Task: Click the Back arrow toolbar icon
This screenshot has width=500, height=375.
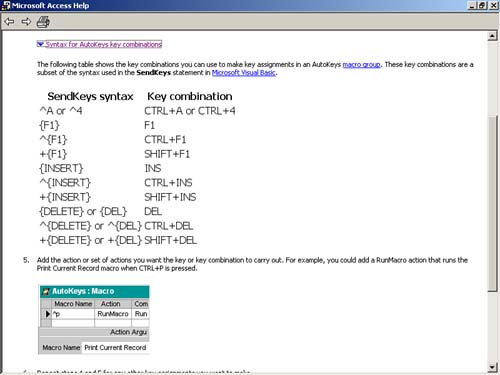Action: click(9, 22)
